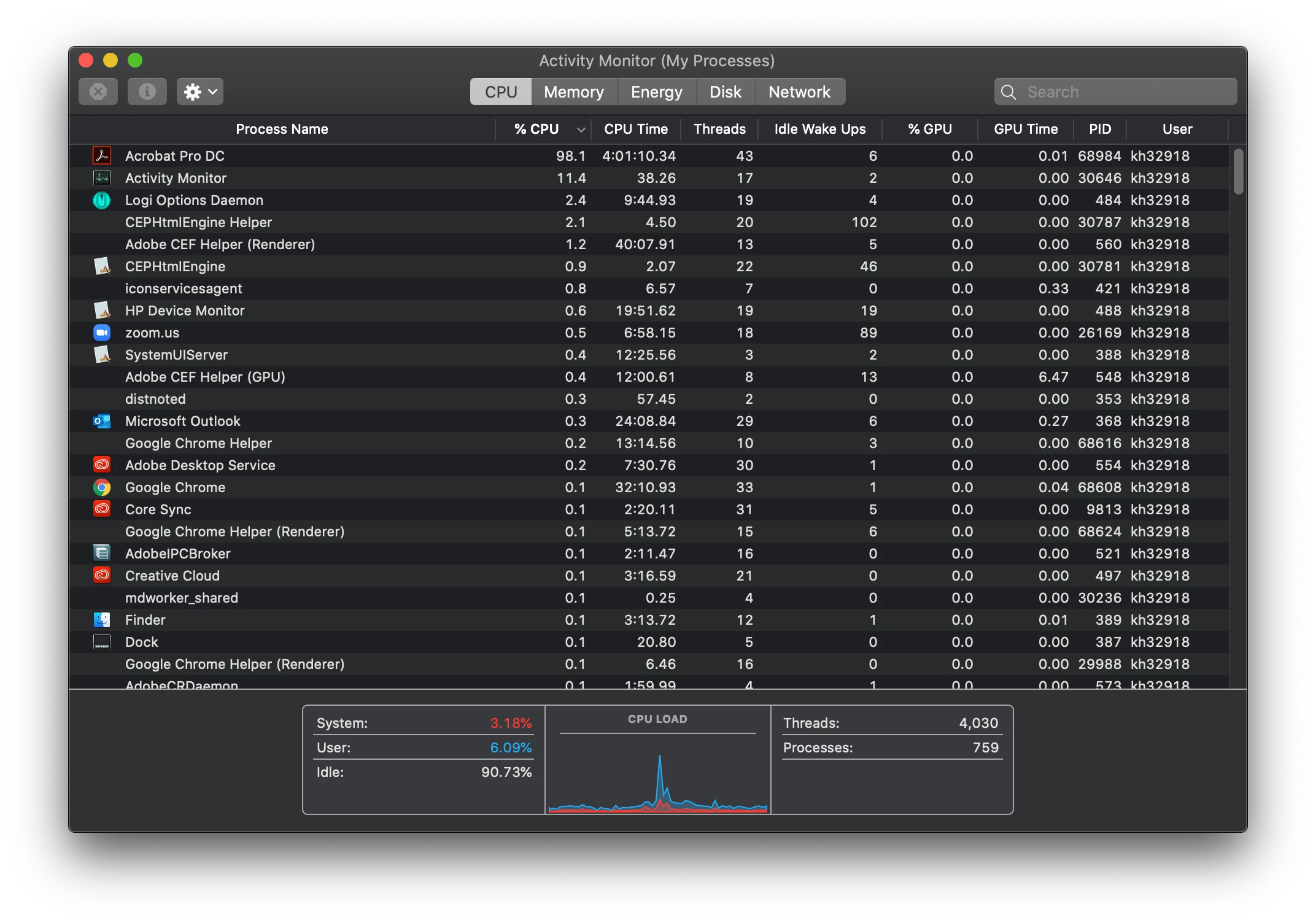Sort processes by Threads column
Viewport: 1316px width, 923px height.
tap(719, 129)
